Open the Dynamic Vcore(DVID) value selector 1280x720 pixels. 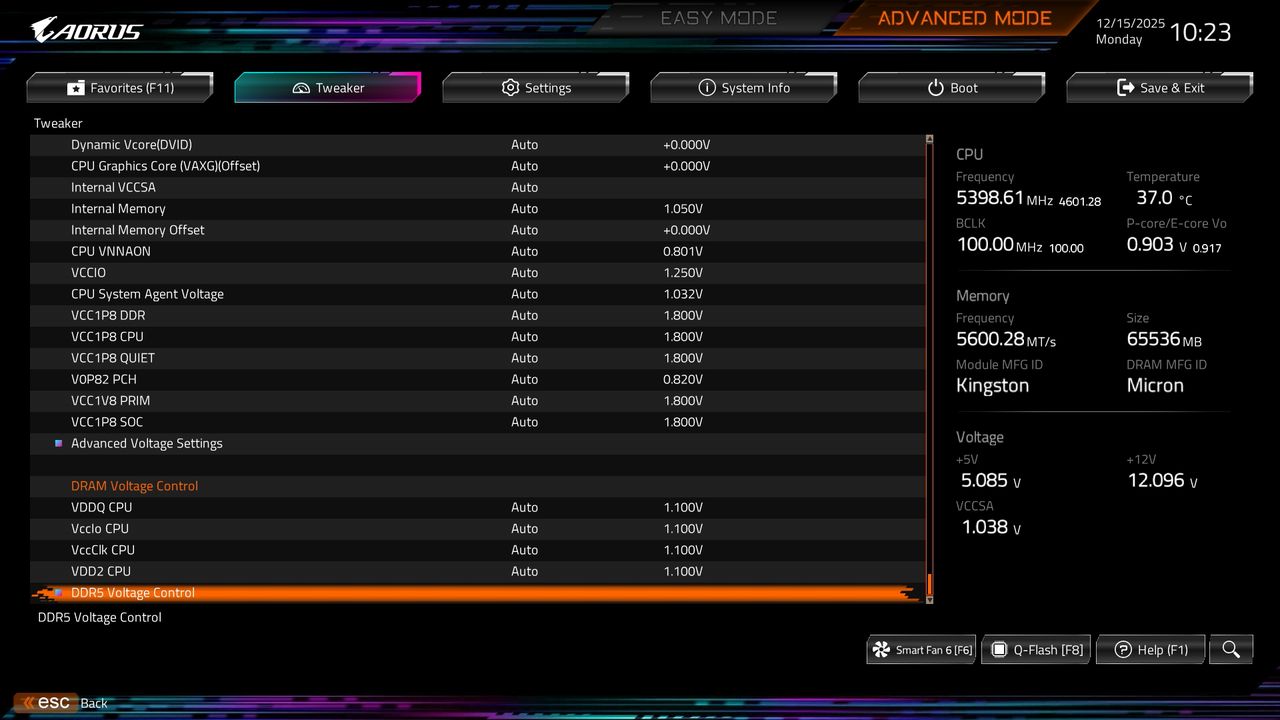tap(525, 144)
